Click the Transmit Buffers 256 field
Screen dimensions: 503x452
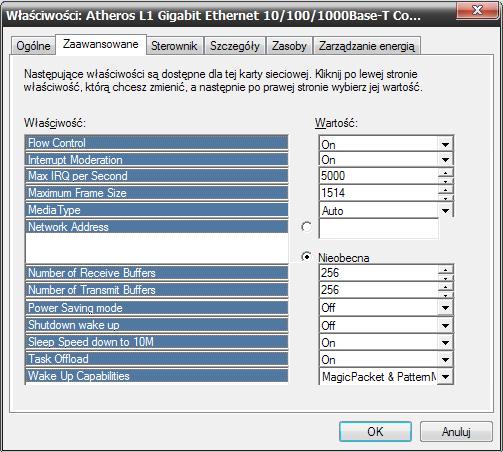tap(379, 290)
